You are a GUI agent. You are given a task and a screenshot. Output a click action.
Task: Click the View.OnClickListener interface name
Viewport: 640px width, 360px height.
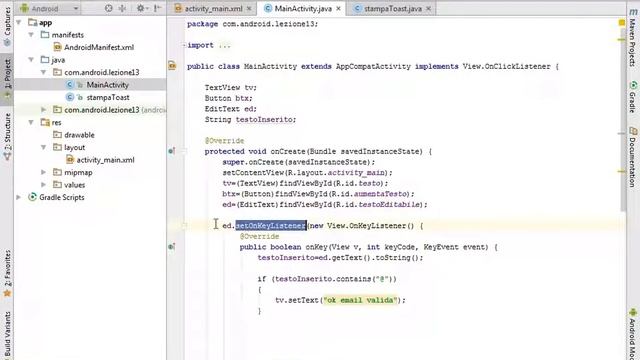[x=507, y=67]
